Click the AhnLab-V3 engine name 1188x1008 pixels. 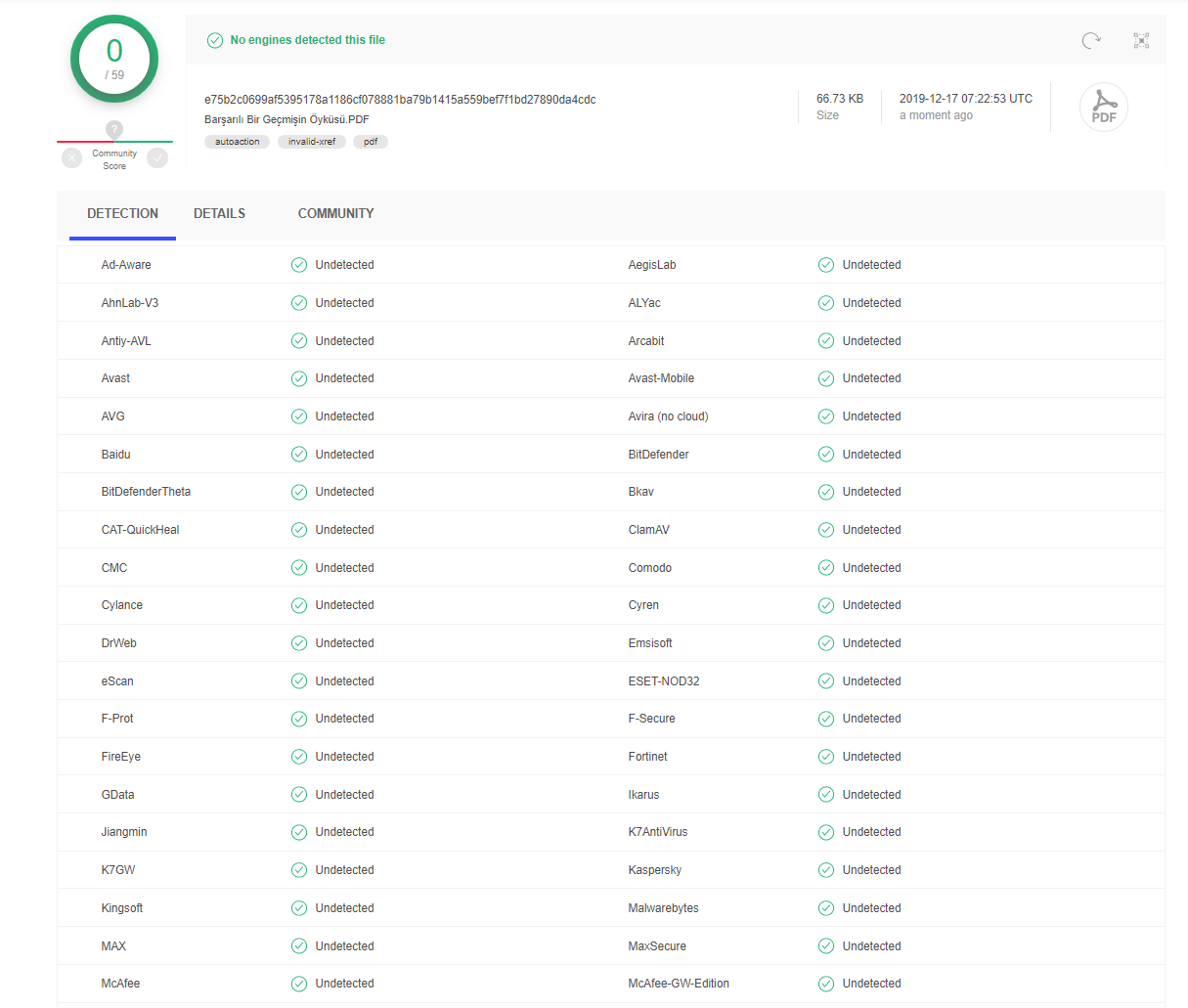130,303
